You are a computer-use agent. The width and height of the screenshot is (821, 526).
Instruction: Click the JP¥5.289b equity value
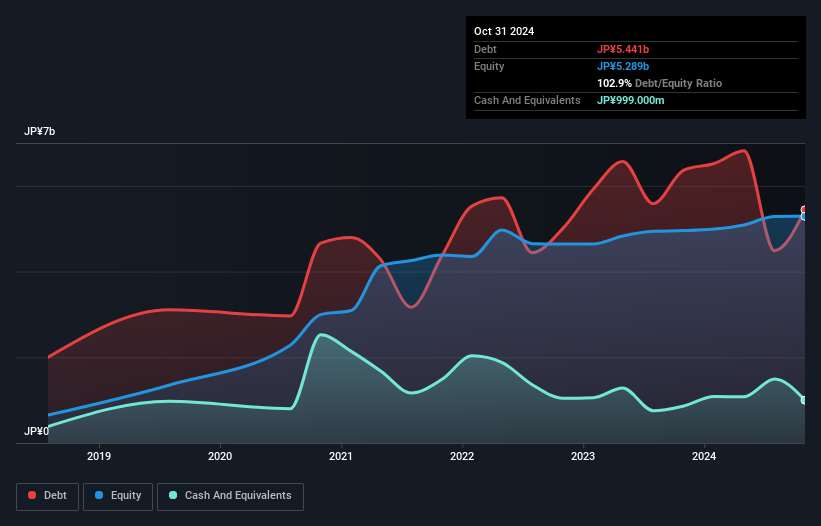[623, 66]
